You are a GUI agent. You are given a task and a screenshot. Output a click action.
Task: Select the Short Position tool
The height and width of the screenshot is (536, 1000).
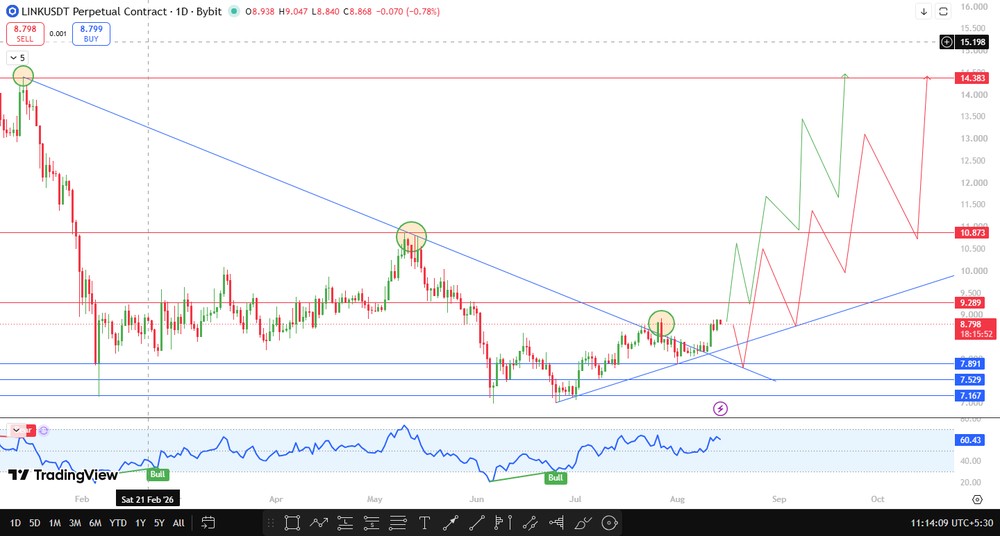click(372, 523)
